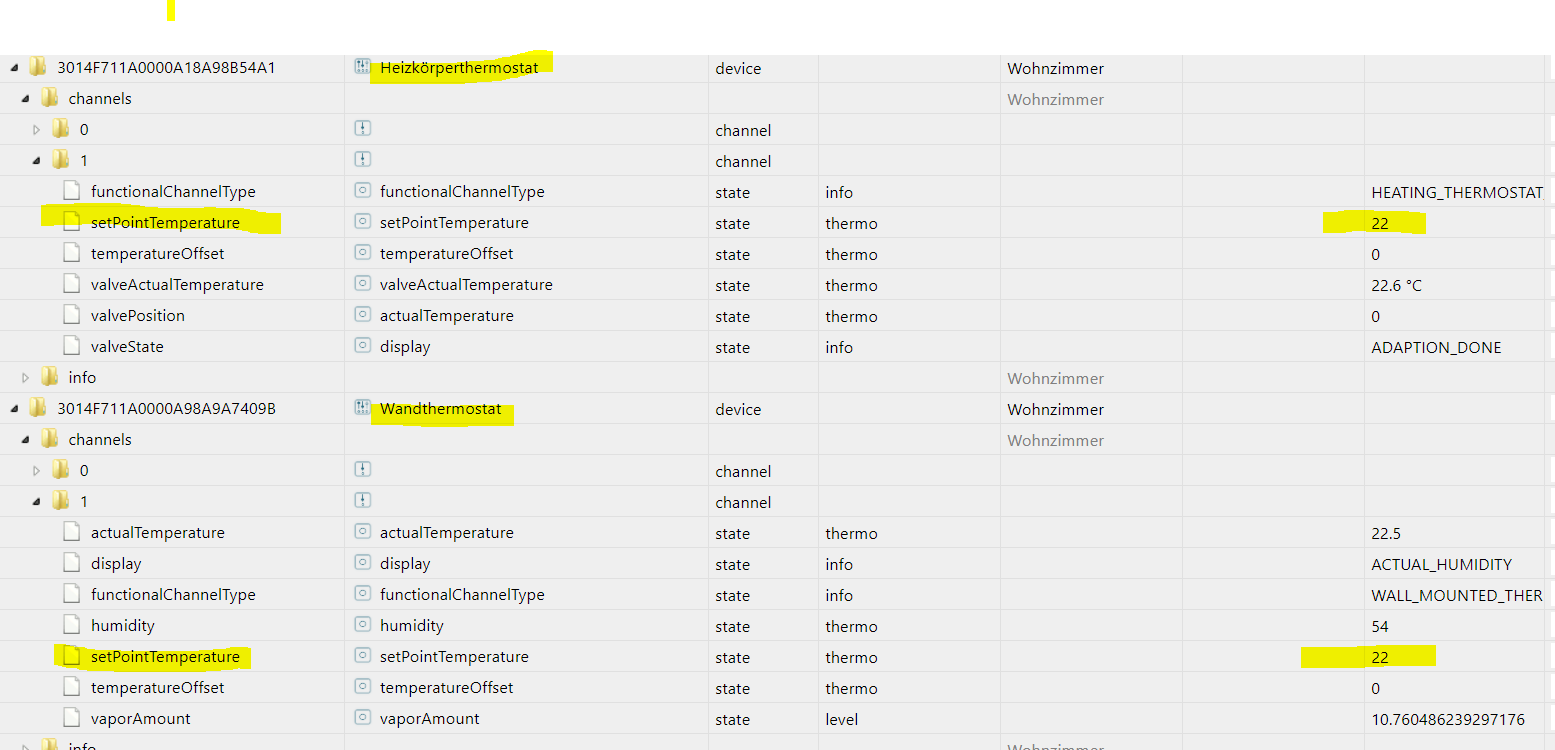Click folder icon of channel 1 under Wandthermostat
The height and width of the screenshot is (750, 1555).
[x=61, y=501]
